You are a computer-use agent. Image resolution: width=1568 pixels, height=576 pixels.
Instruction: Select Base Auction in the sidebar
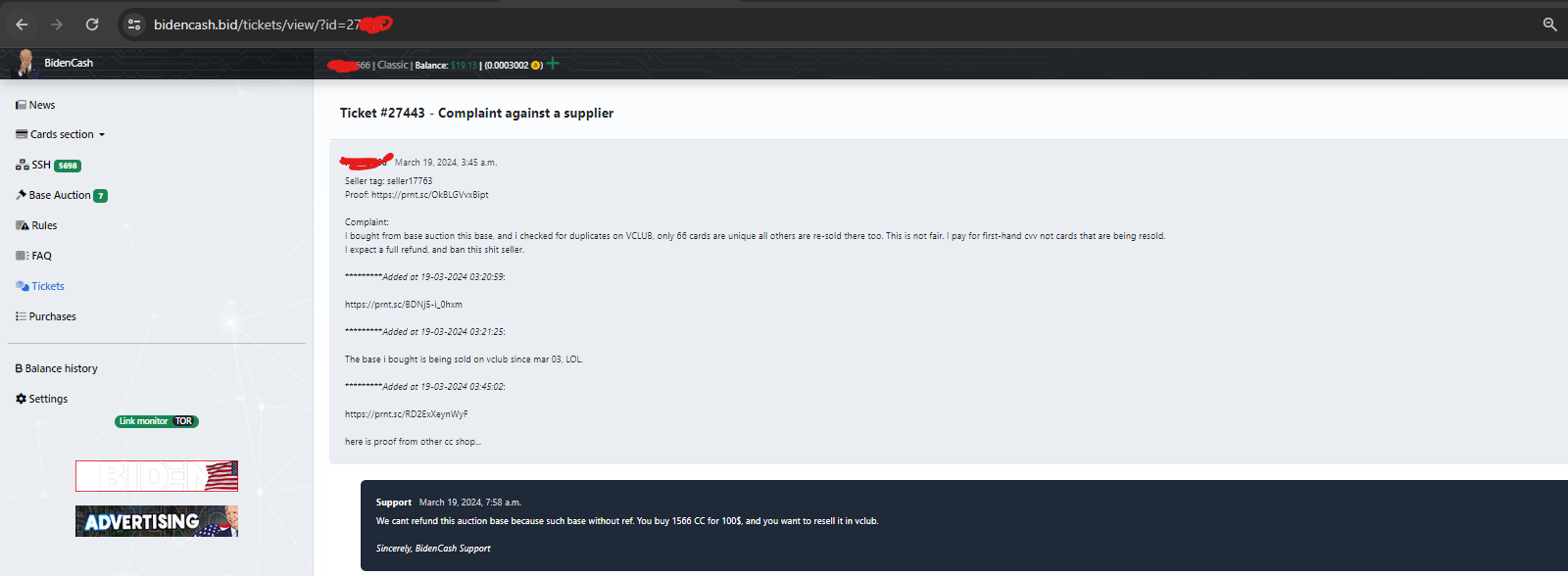tap(61, 195)
